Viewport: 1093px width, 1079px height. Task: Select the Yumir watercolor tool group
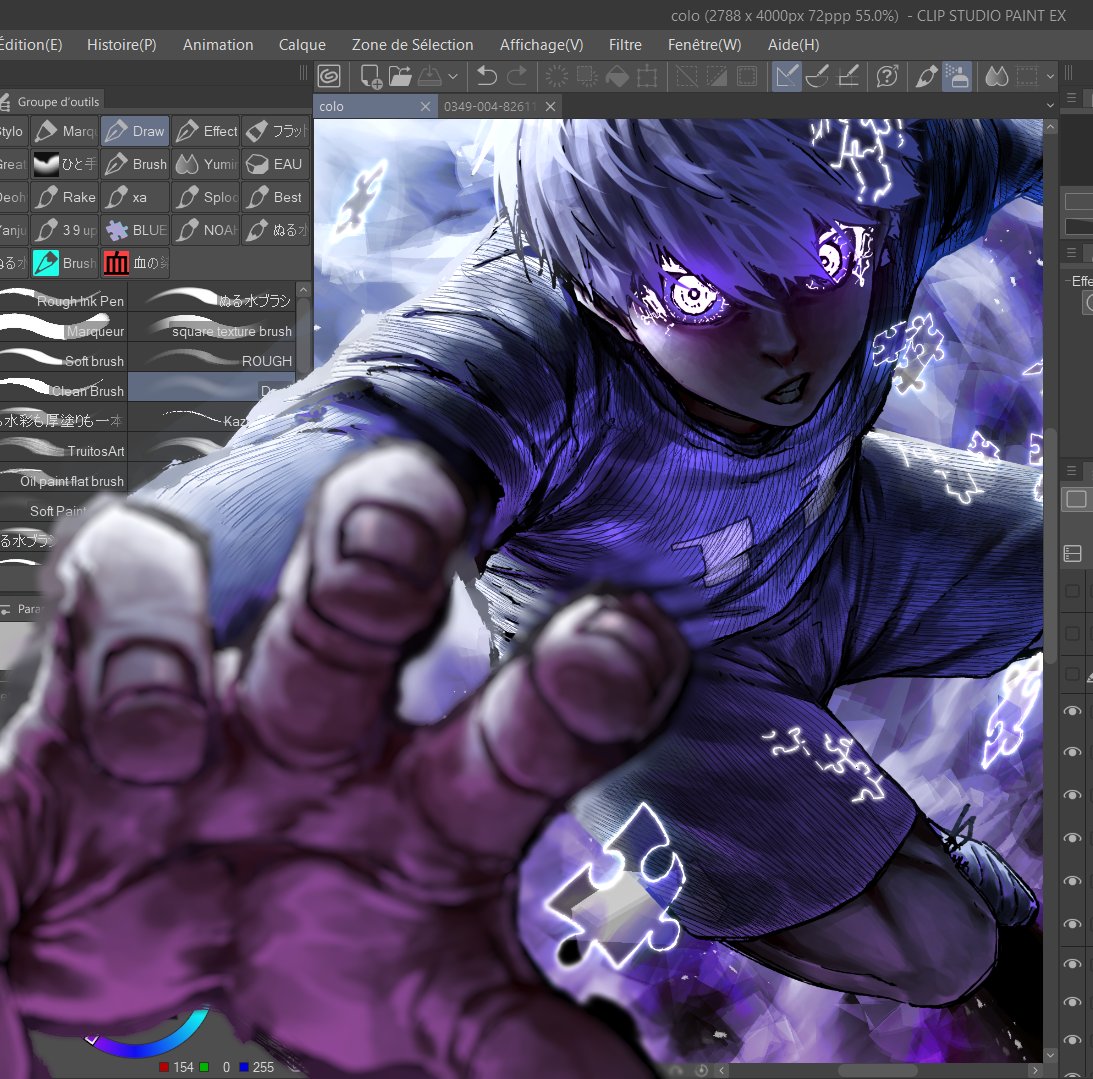pos(206,164)
